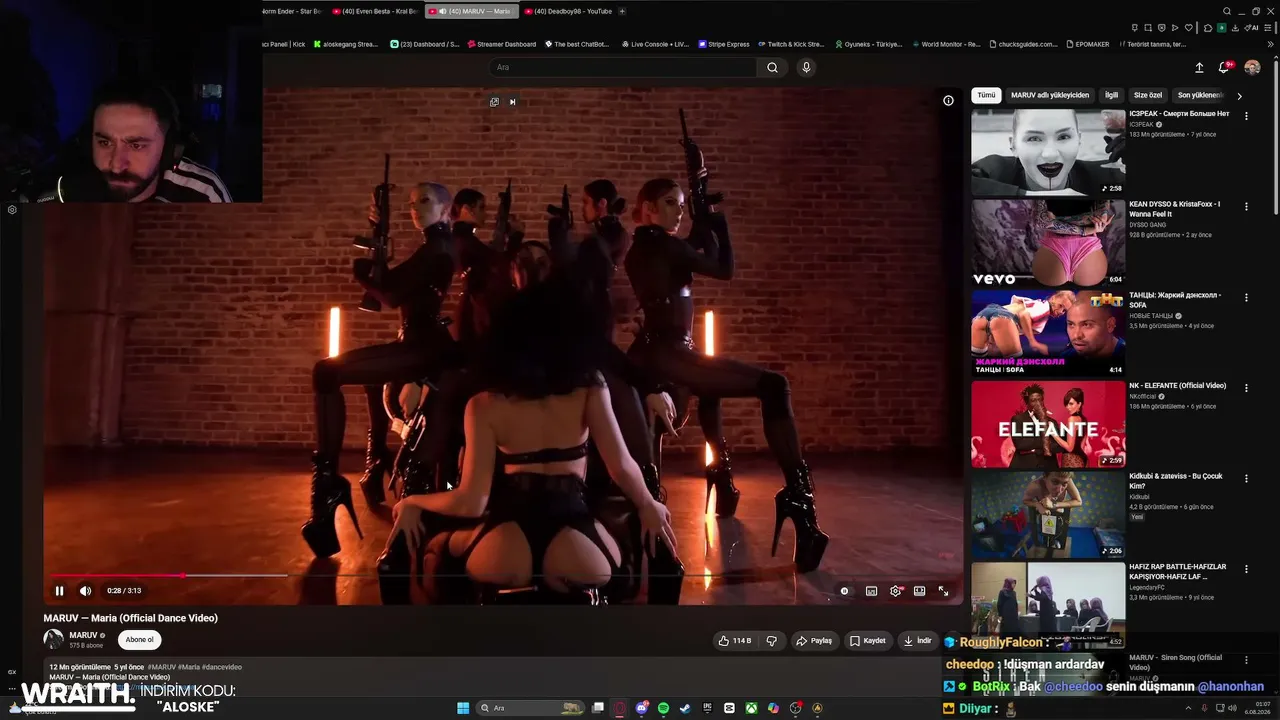Switch player to theater mode
Screen dimensions: 1280x720
tap(919, 591)
